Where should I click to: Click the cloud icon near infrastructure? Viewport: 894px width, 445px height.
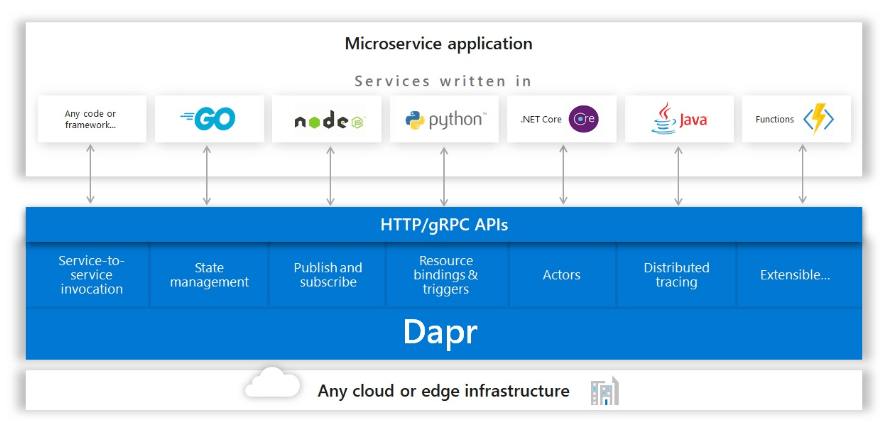[x=271, y=384]
